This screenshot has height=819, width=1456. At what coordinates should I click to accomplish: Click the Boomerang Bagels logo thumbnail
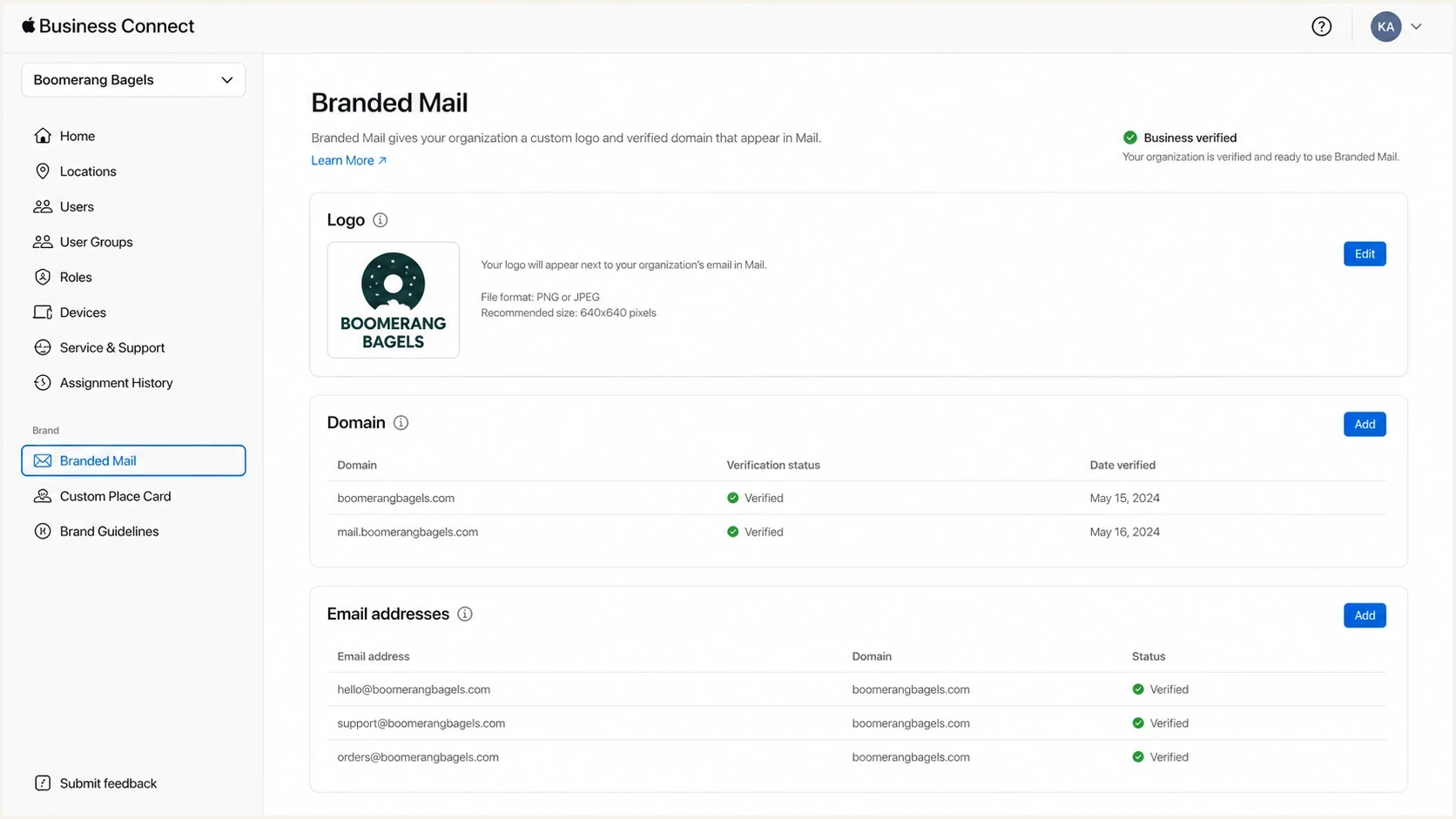[394, 300]
